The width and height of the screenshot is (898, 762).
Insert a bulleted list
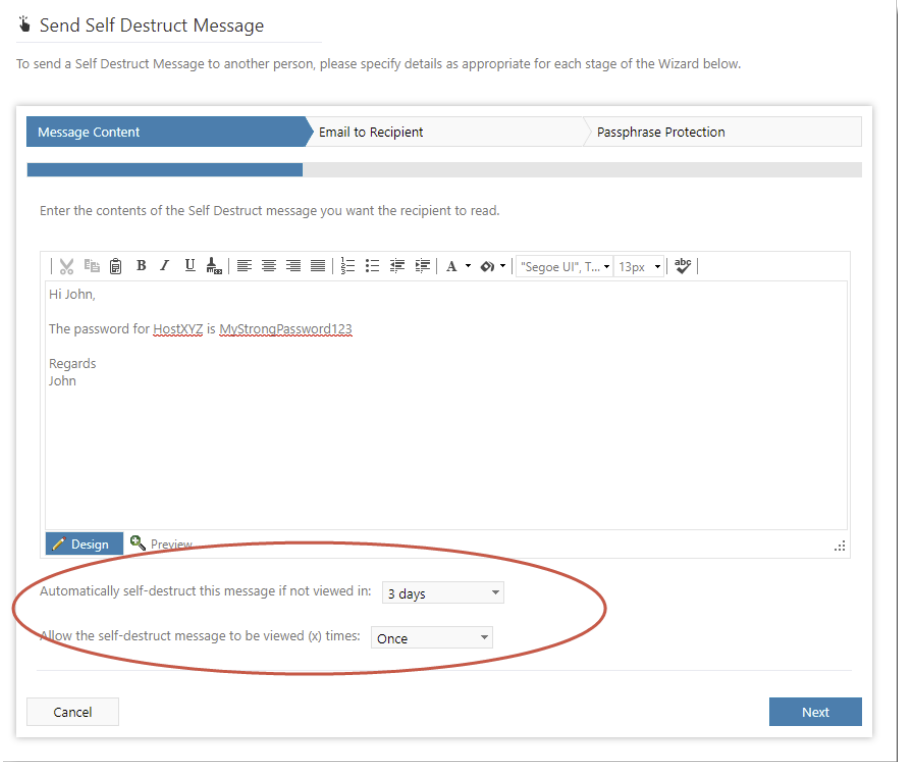pyautogui.click(x=372, y=266)
